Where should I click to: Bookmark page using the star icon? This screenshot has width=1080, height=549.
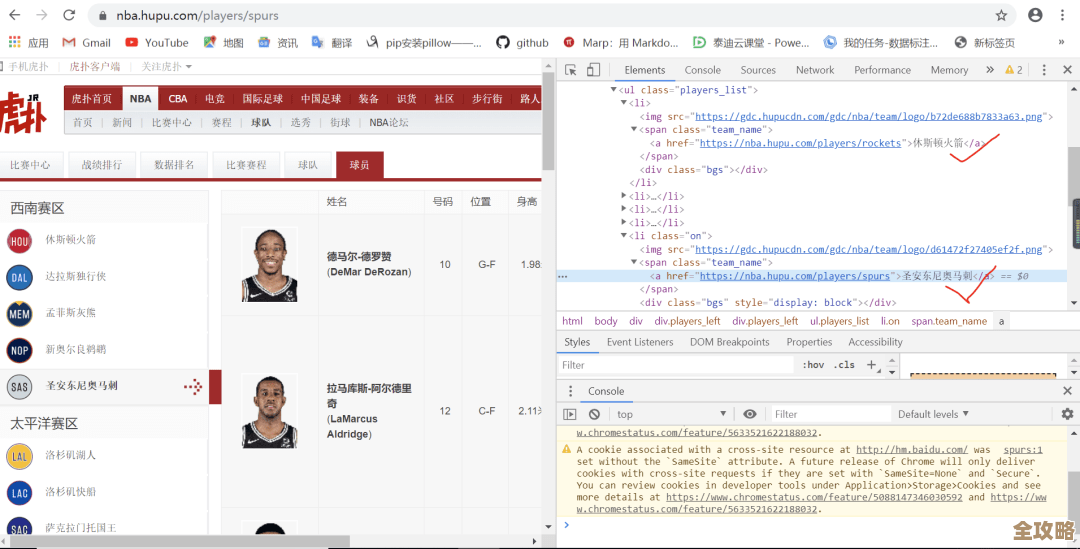[x=1001, y=15]
